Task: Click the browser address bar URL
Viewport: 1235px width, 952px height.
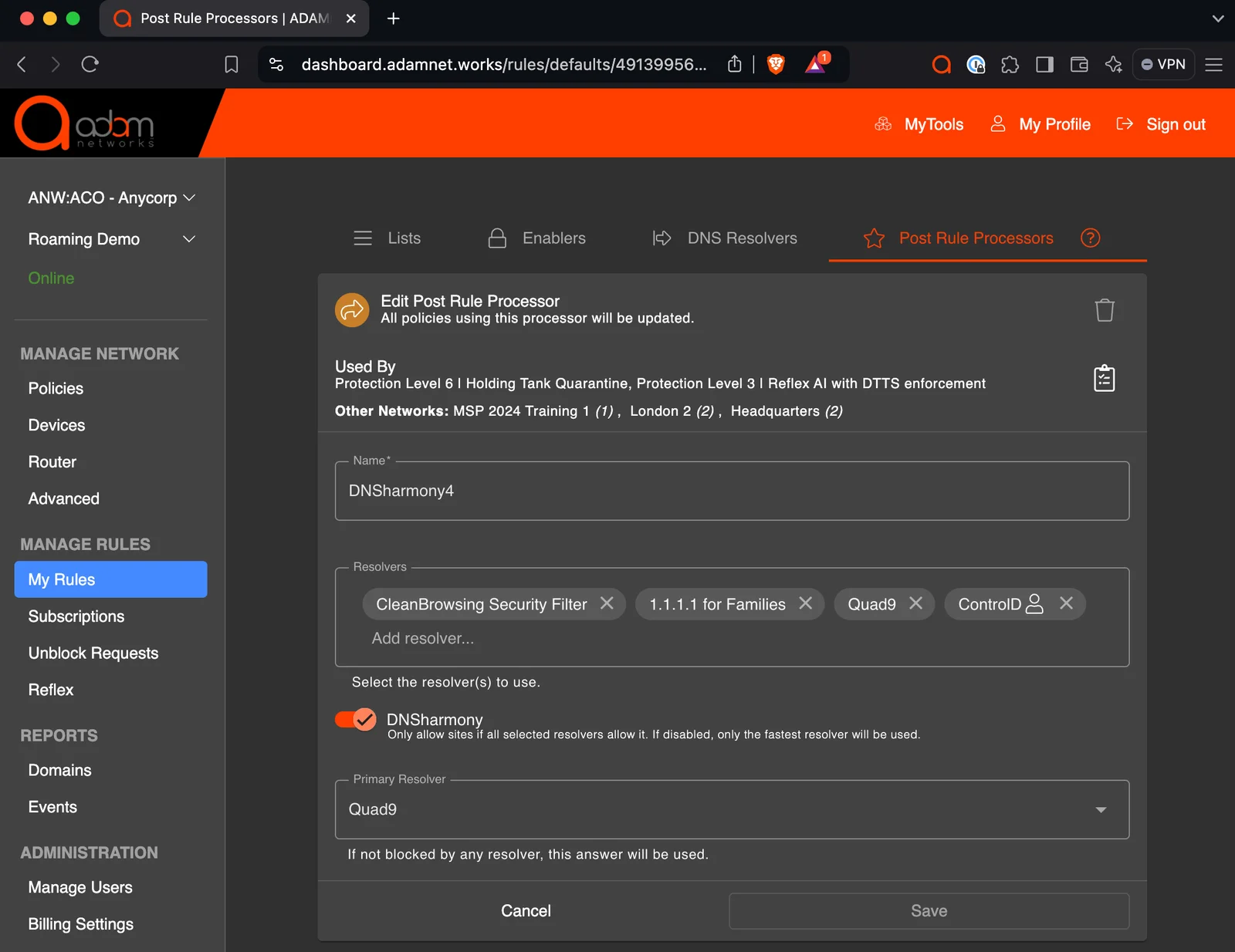Action: pos(504,64)
